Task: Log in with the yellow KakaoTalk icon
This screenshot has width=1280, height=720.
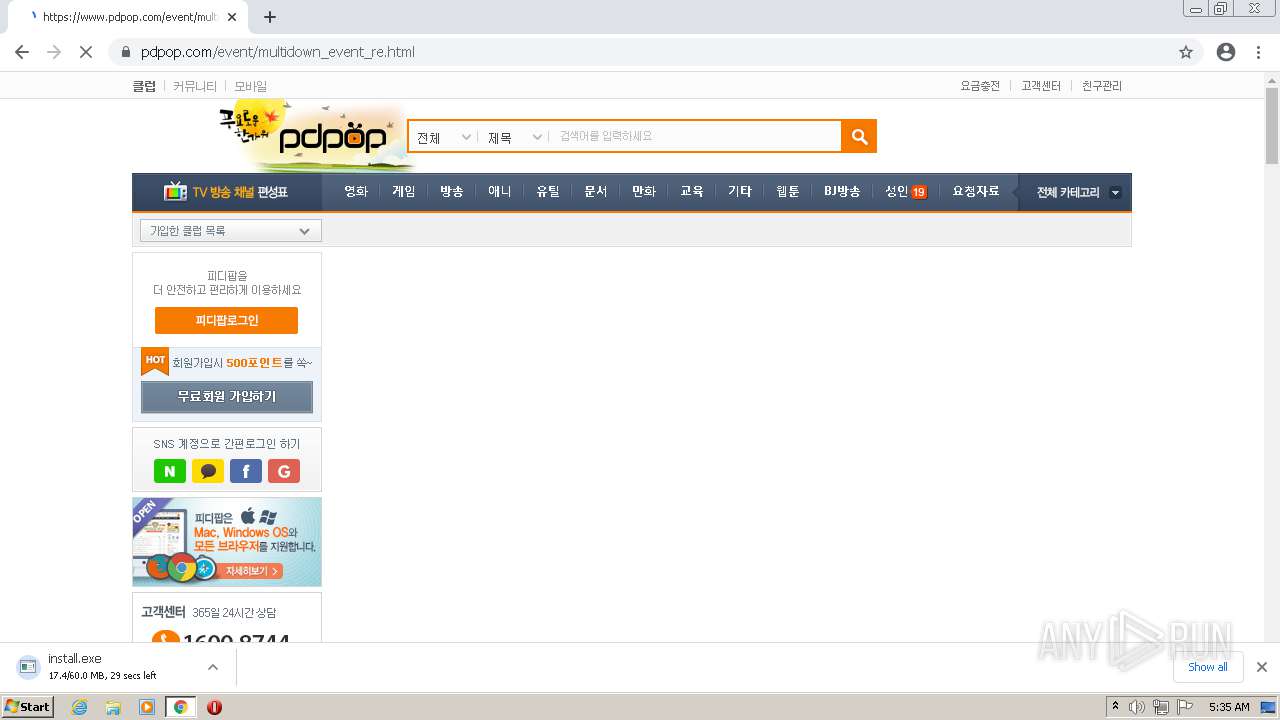Action: coord(208,471)
